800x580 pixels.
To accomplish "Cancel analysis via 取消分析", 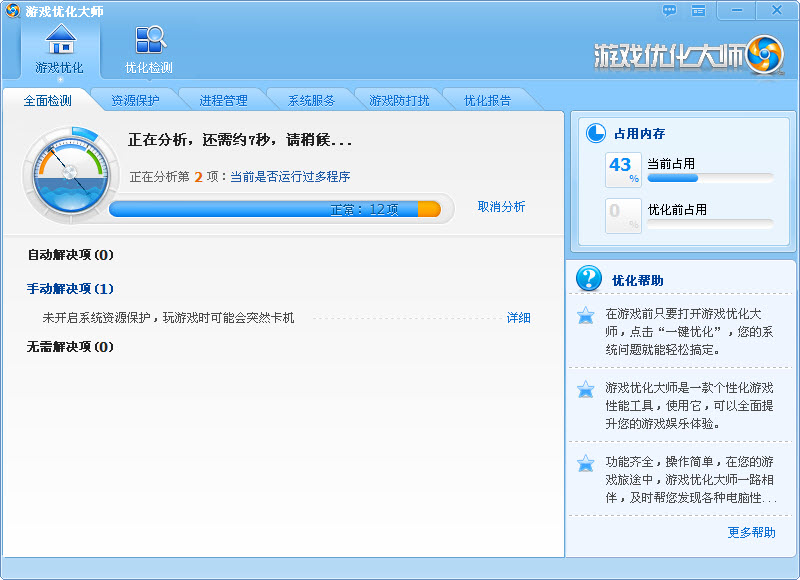I will 501,207.
